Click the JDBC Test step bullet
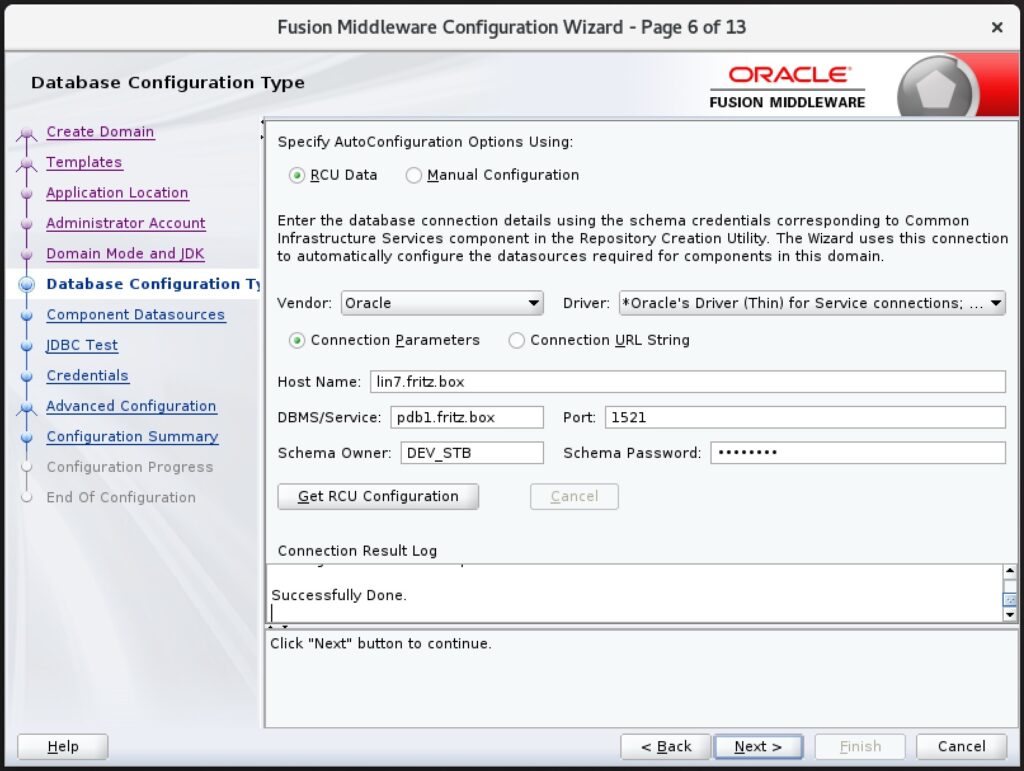The height and width of the screenshot is (771, 1024). pos(27,345)
